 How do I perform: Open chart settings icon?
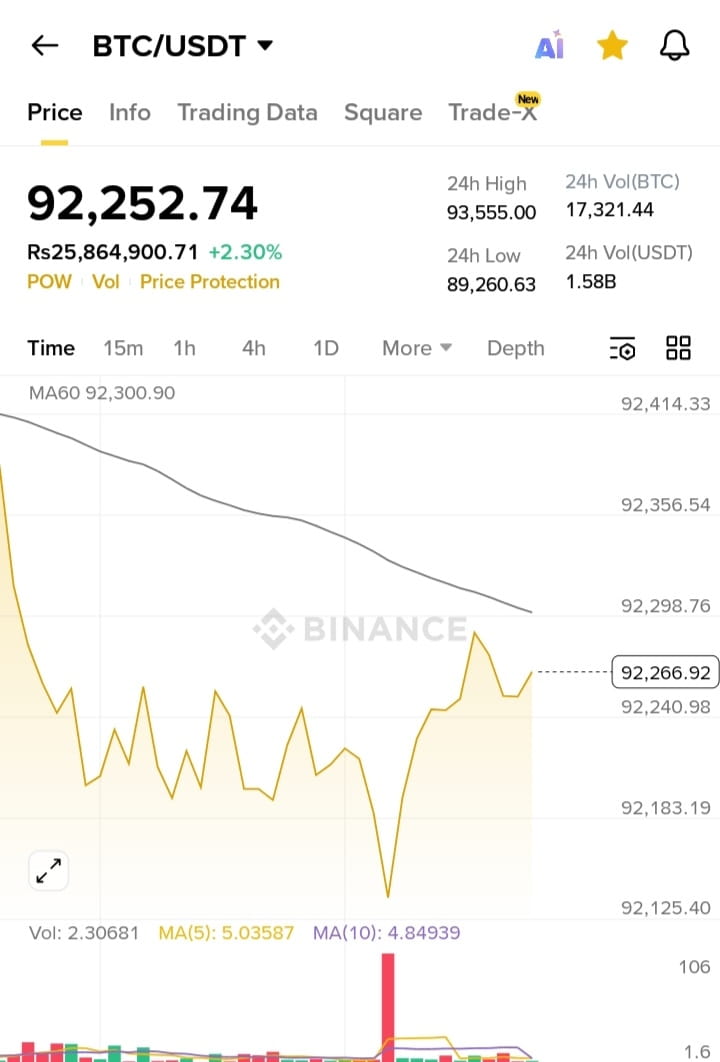pos(622,348)
